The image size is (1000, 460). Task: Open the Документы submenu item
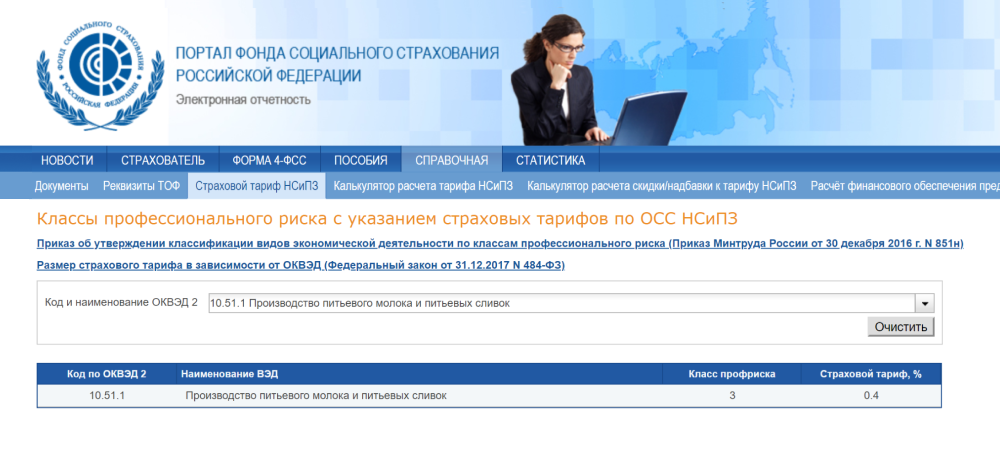[x=62, y=186]
